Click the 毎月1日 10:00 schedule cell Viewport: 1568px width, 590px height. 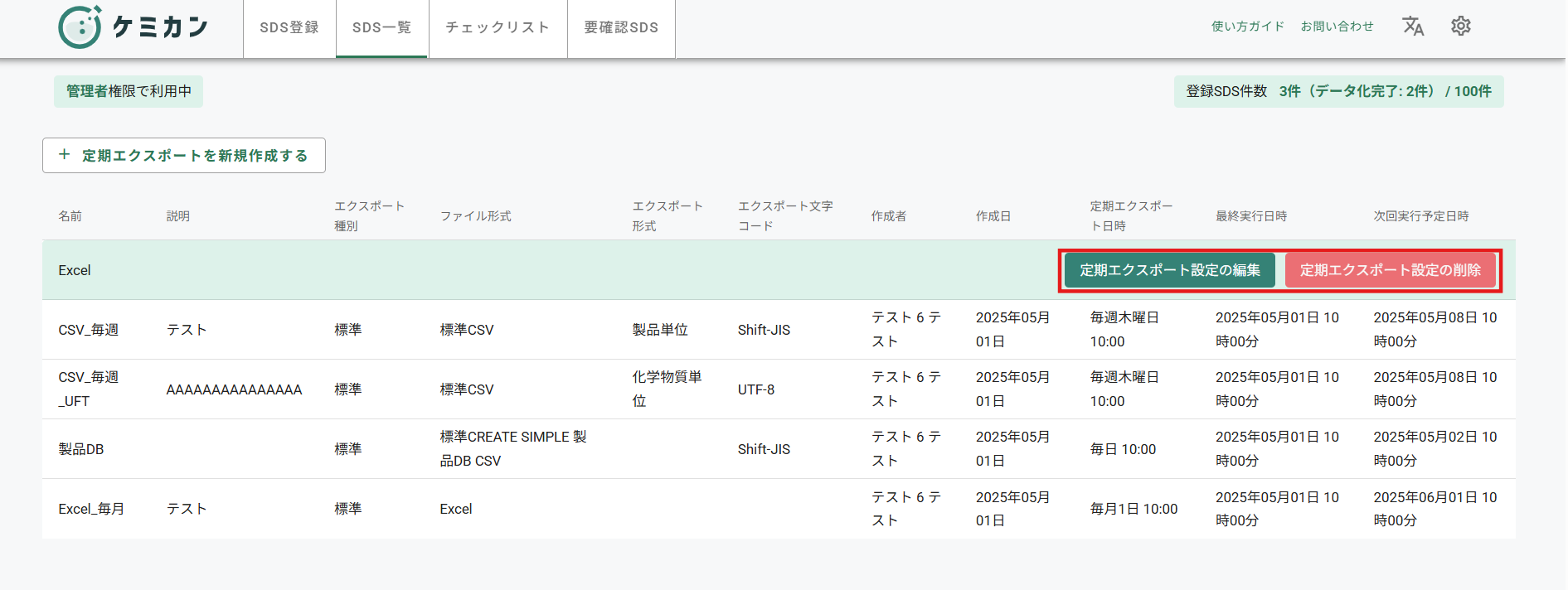(x=1134, y=509)
